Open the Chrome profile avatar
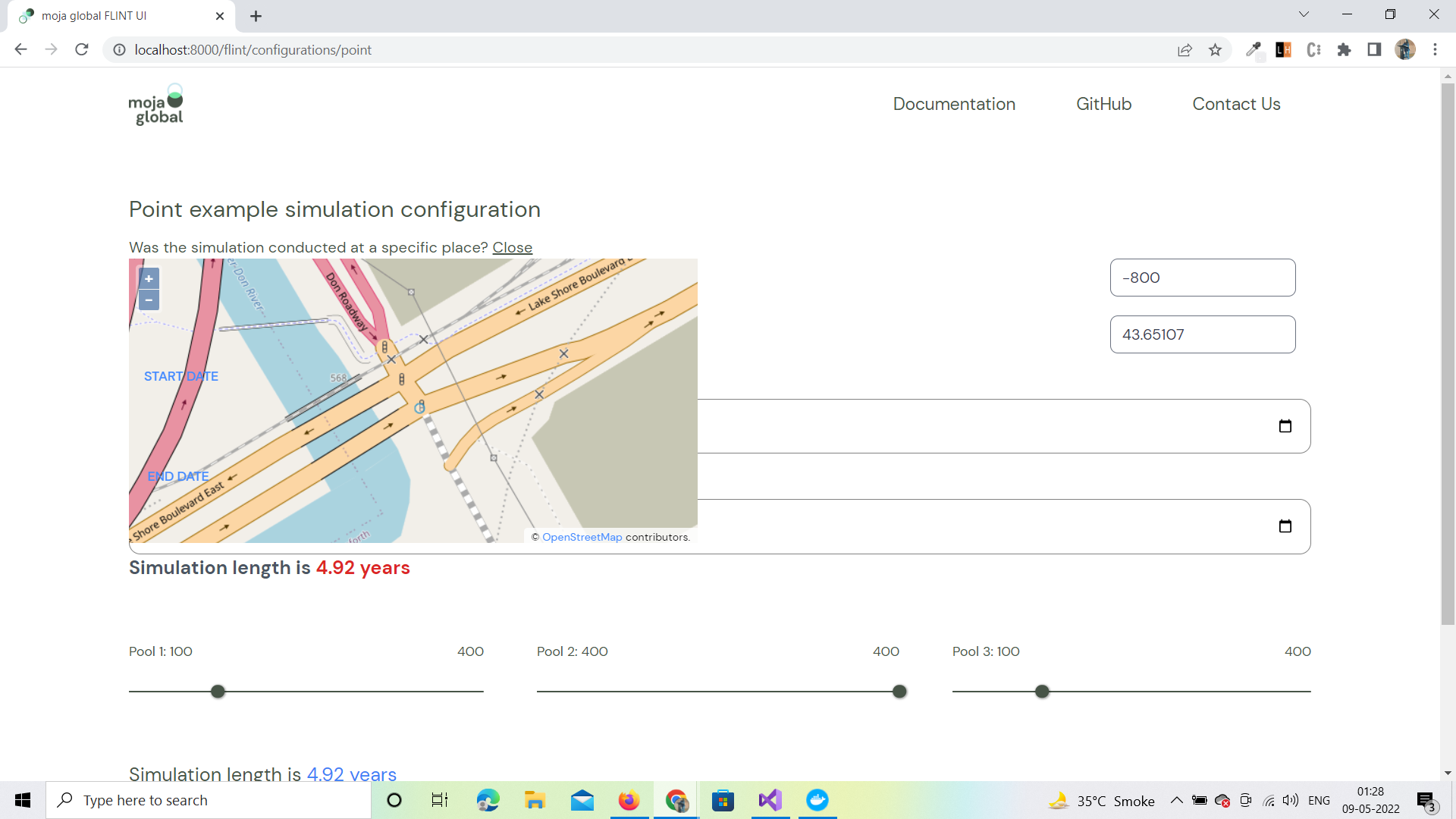This screenshot has width=1456, height=819. 1406,49
